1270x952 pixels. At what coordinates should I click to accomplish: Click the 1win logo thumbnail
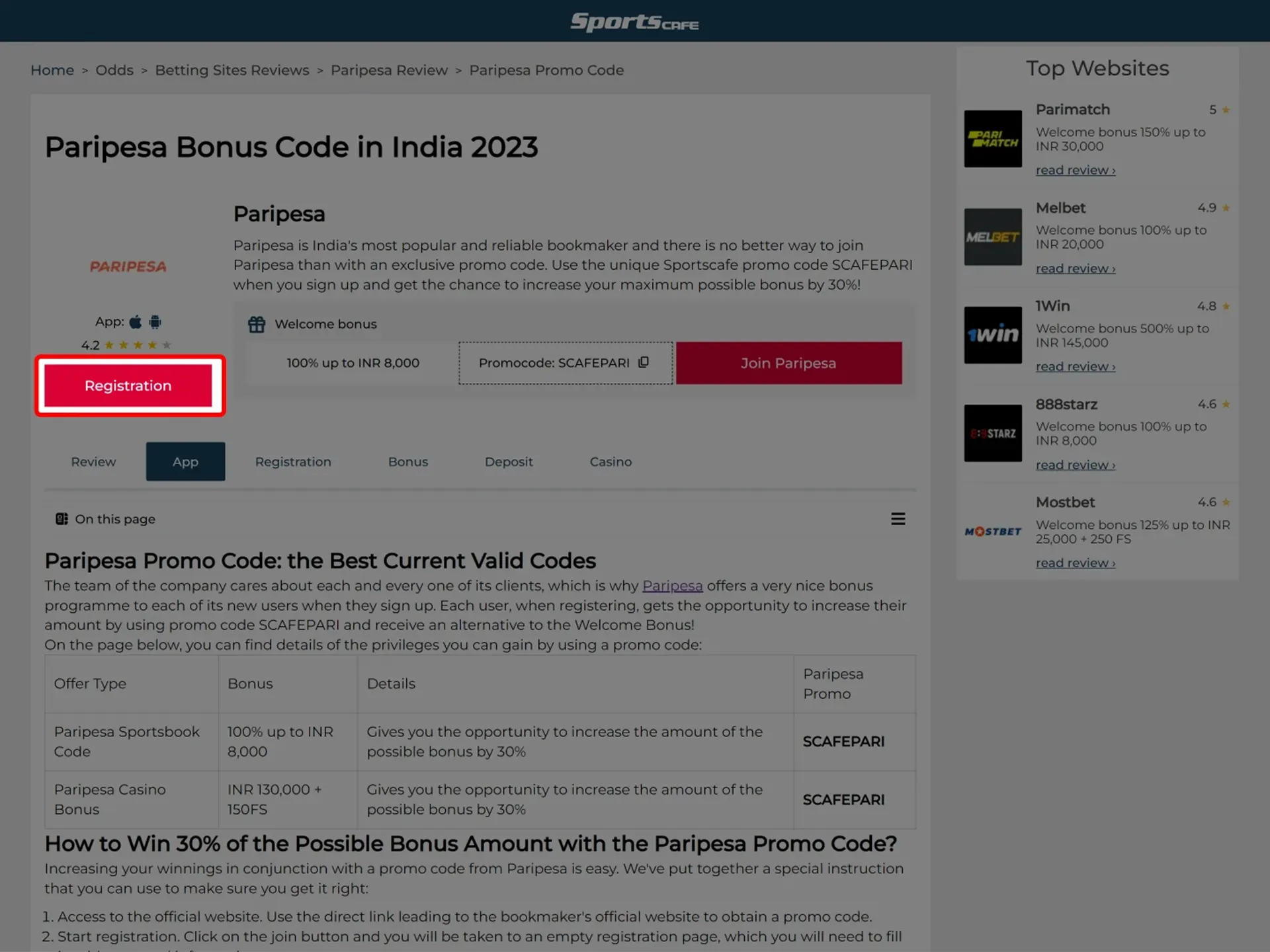click(x=993, y=335)
